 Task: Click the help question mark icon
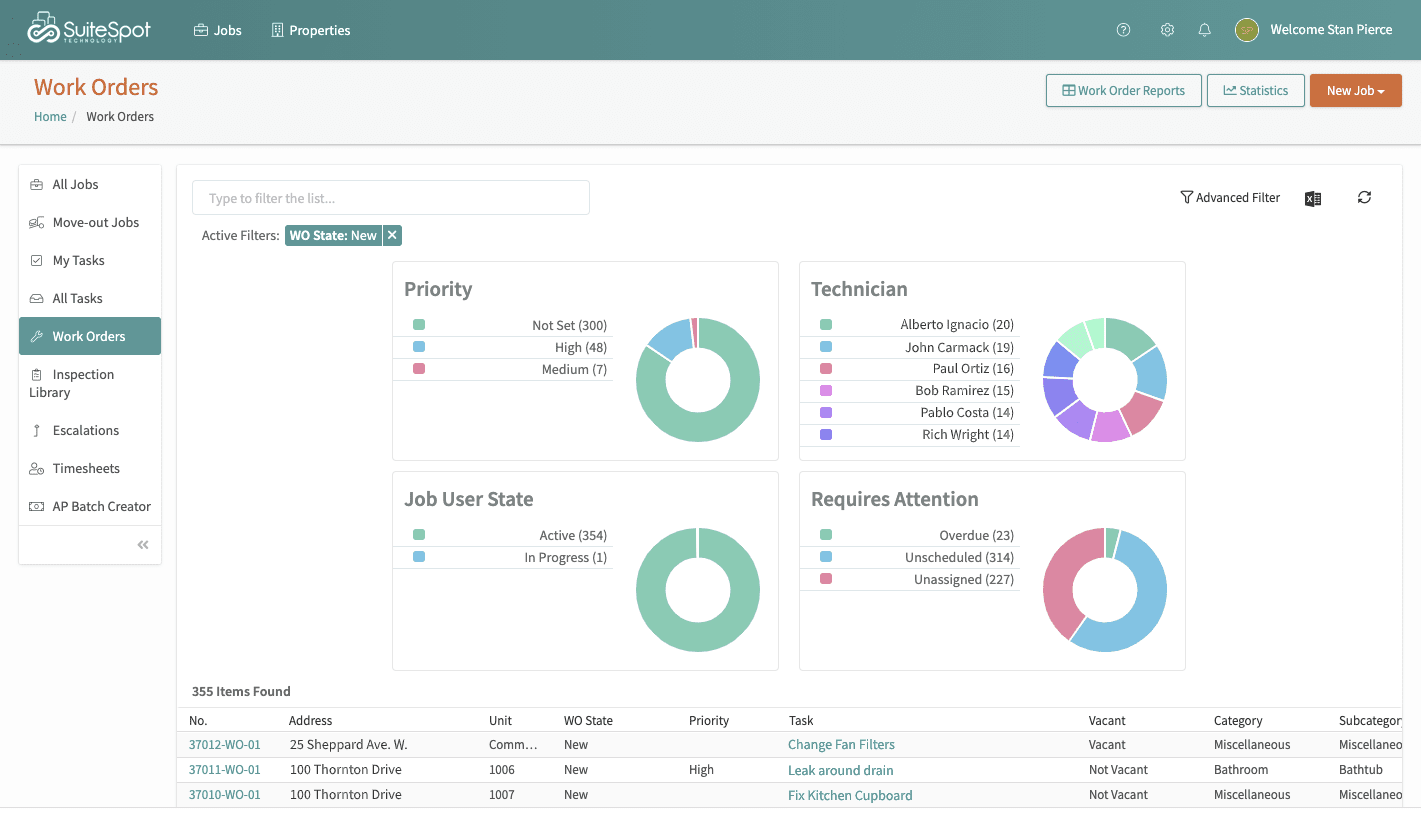tap(1123, 30)
